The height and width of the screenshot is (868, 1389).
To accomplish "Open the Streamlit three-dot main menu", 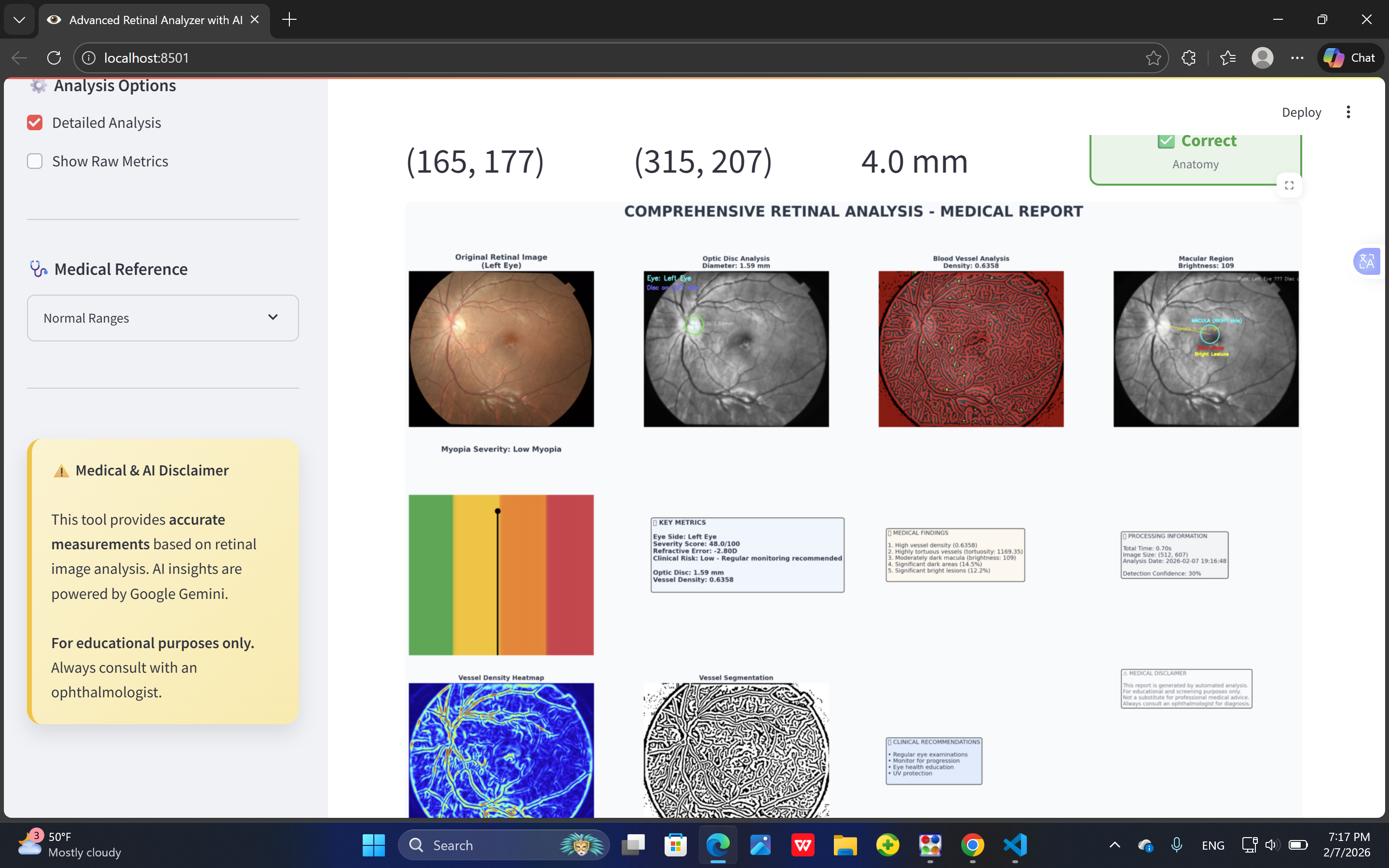I will pos(1348,112).
